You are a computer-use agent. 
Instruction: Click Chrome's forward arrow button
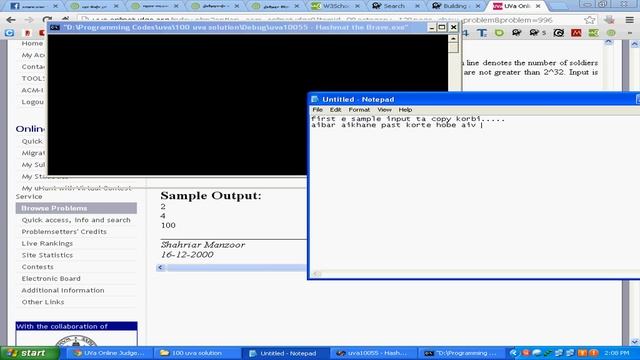(x=29, y=20)
